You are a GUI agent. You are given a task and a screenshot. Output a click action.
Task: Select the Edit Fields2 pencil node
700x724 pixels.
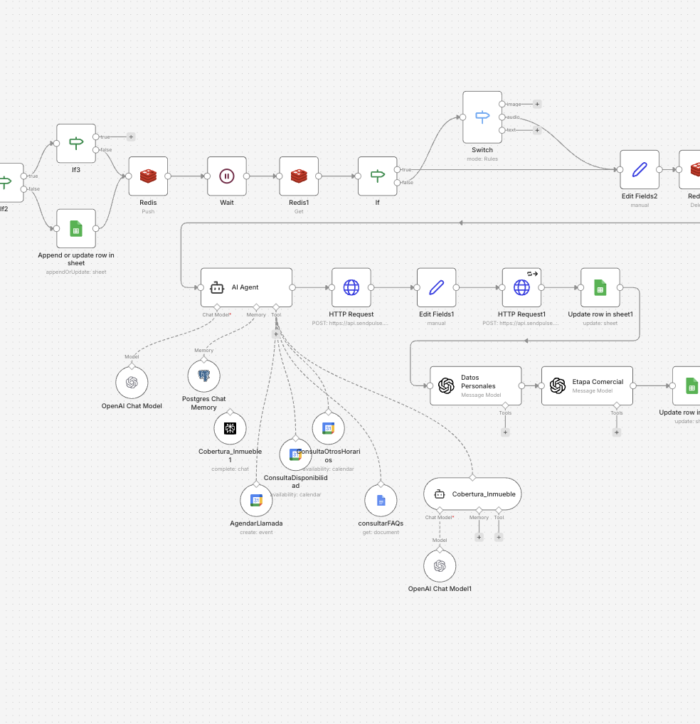click(639, 170)
